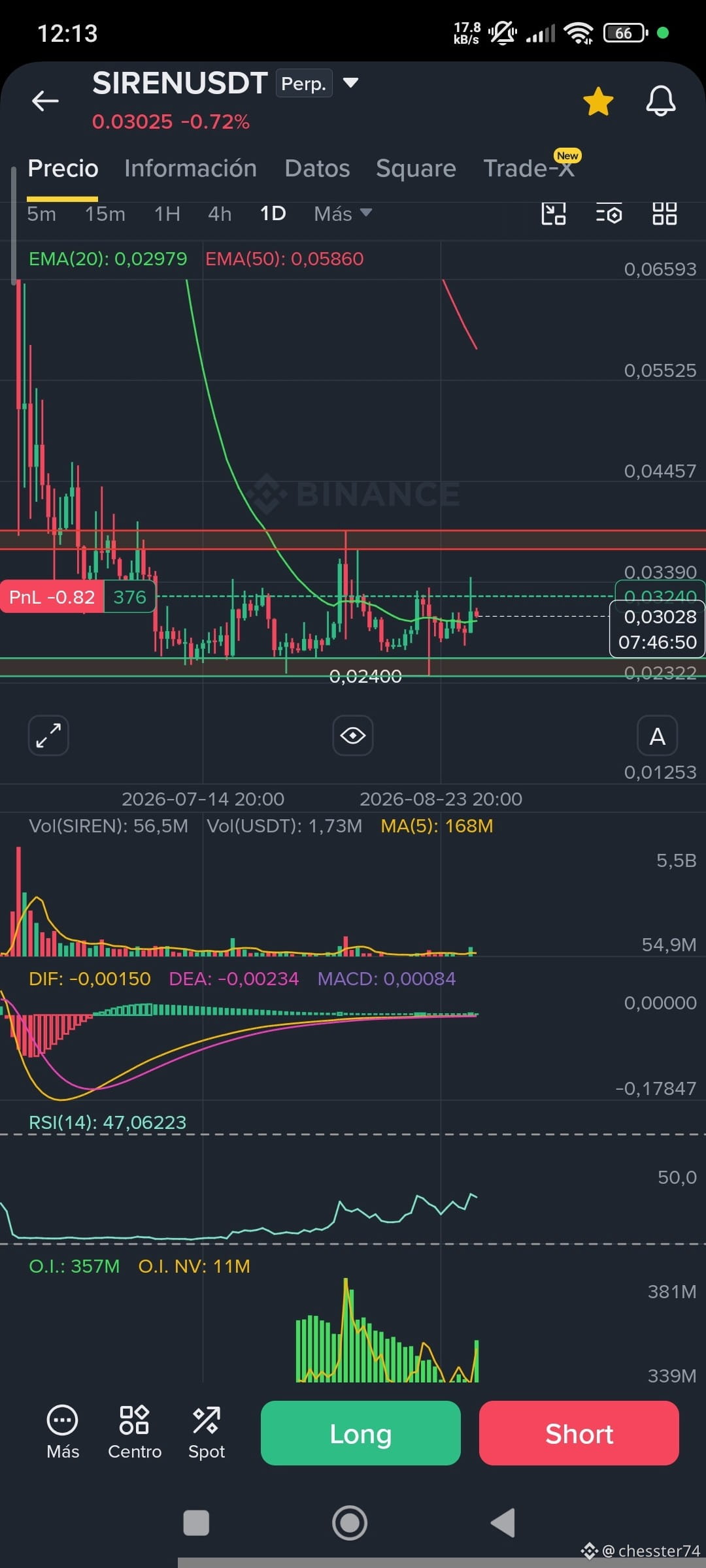Expand the Más timeframe dropdown
The width and height of the screenshot is (706, 1568).
pos(343,214)
